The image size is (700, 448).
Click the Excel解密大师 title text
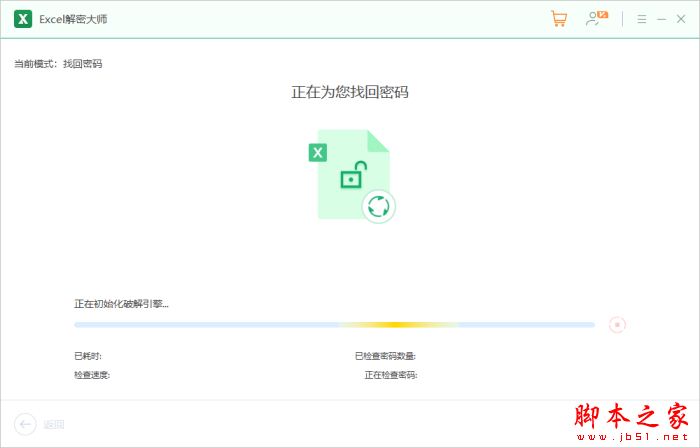73,19
